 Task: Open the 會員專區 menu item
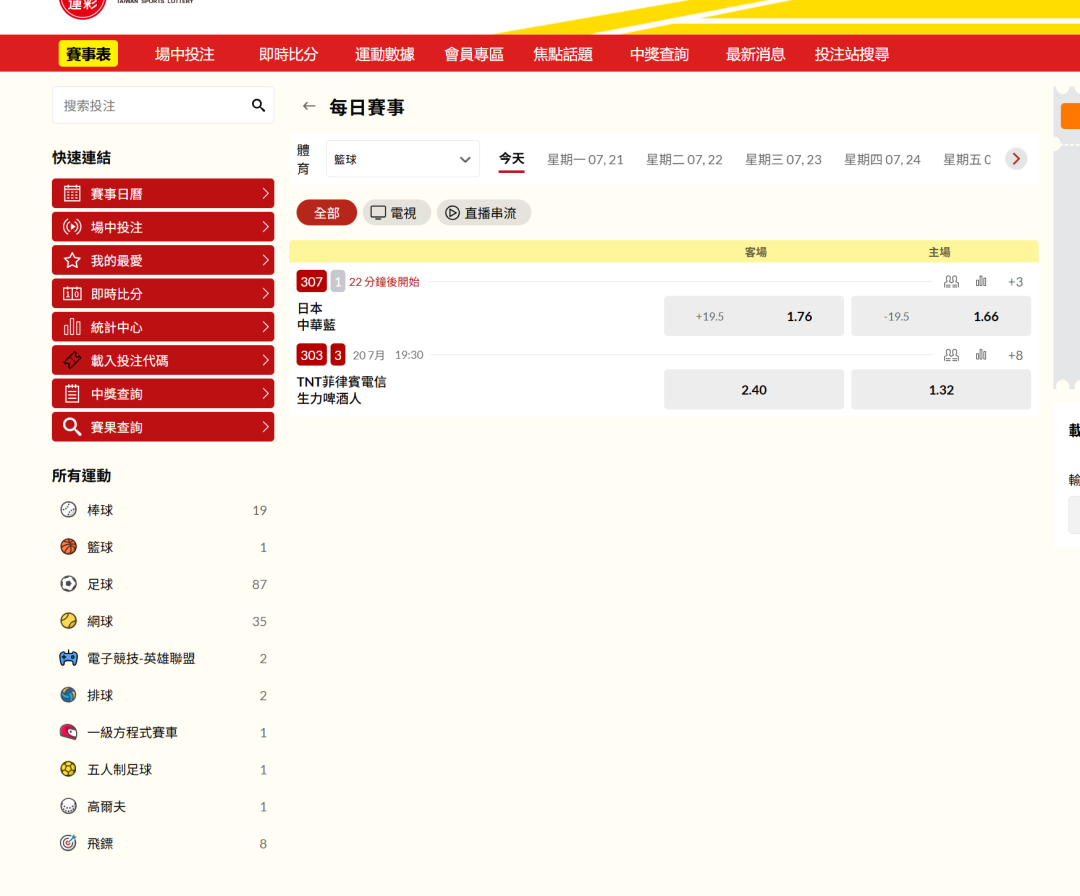coord(474,54)
